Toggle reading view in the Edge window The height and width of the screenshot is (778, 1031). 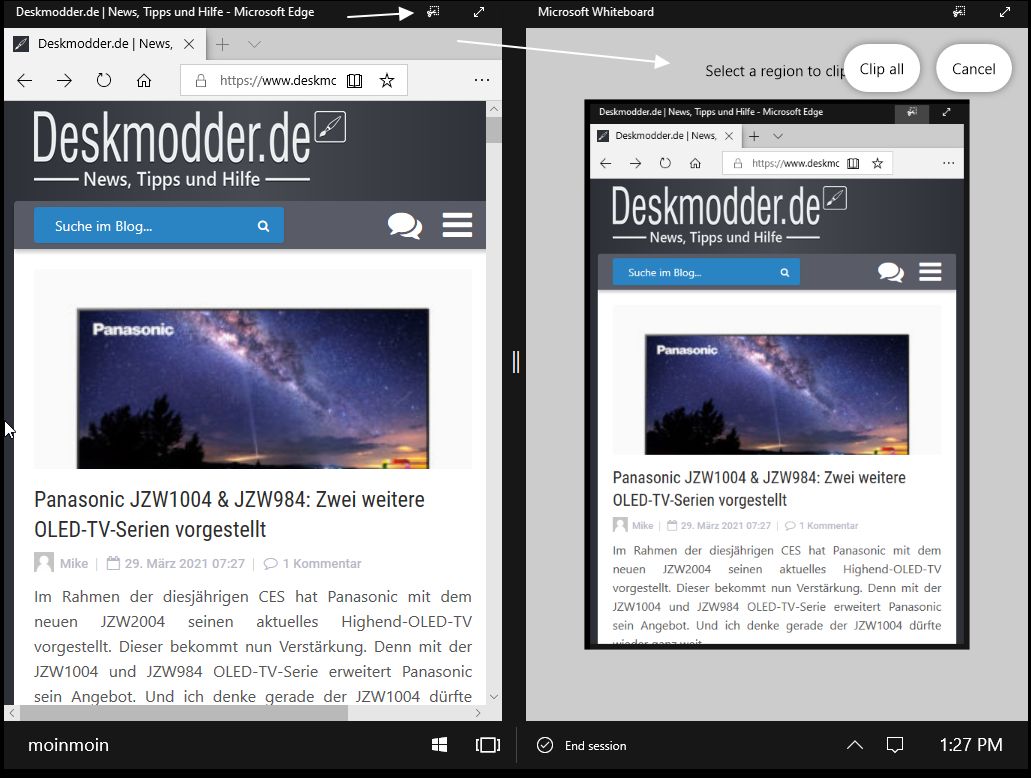(354, 80)
